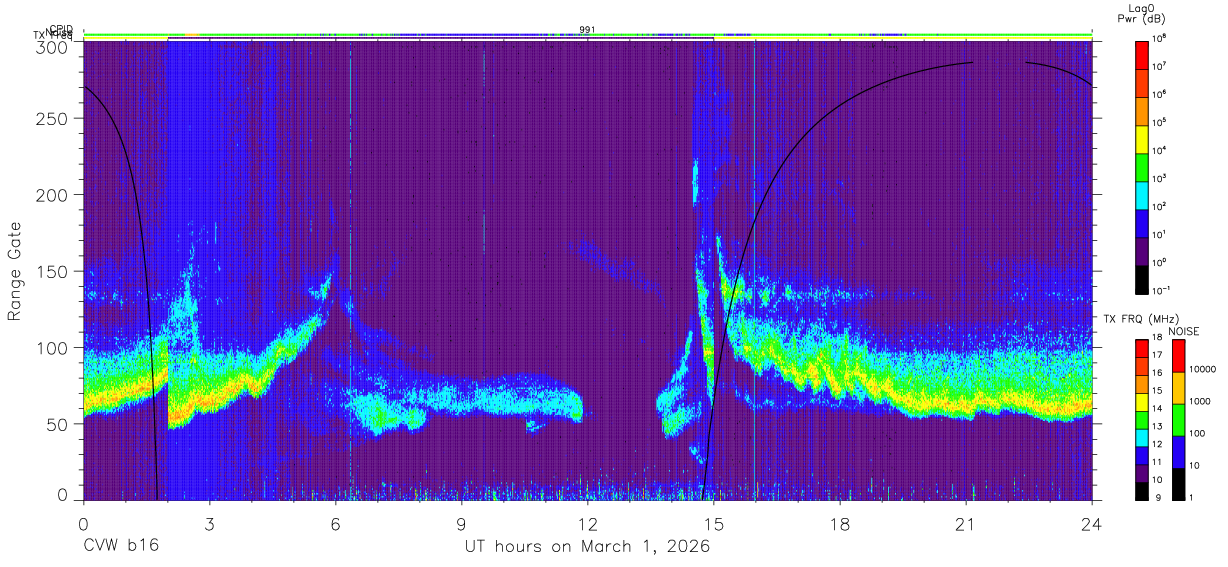
Task: Pick the red top segment of the TX FRQ colorbar
Action: coord(1141,349)
